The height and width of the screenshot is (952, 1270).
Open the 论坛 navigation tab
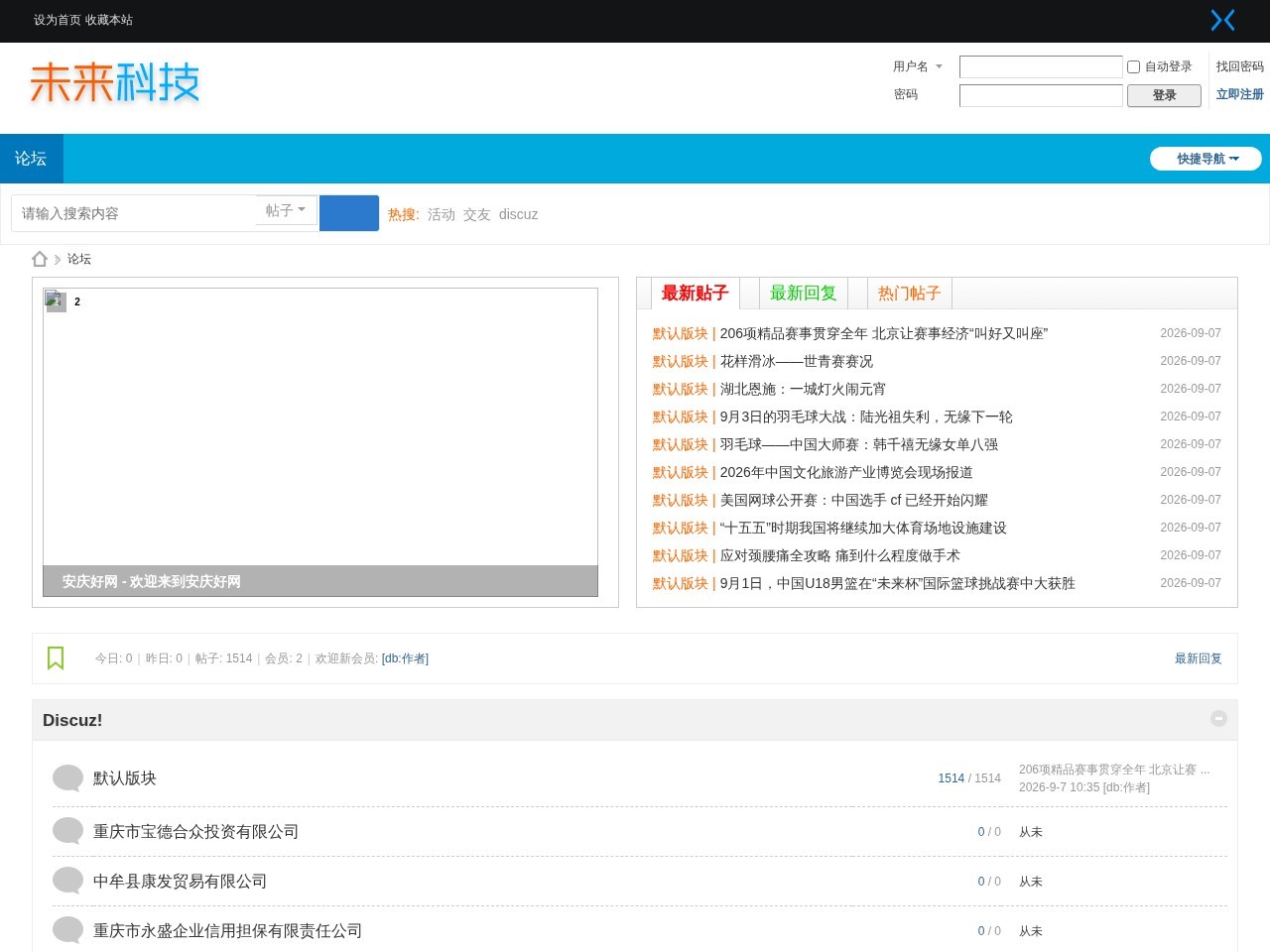coord(31,159)
